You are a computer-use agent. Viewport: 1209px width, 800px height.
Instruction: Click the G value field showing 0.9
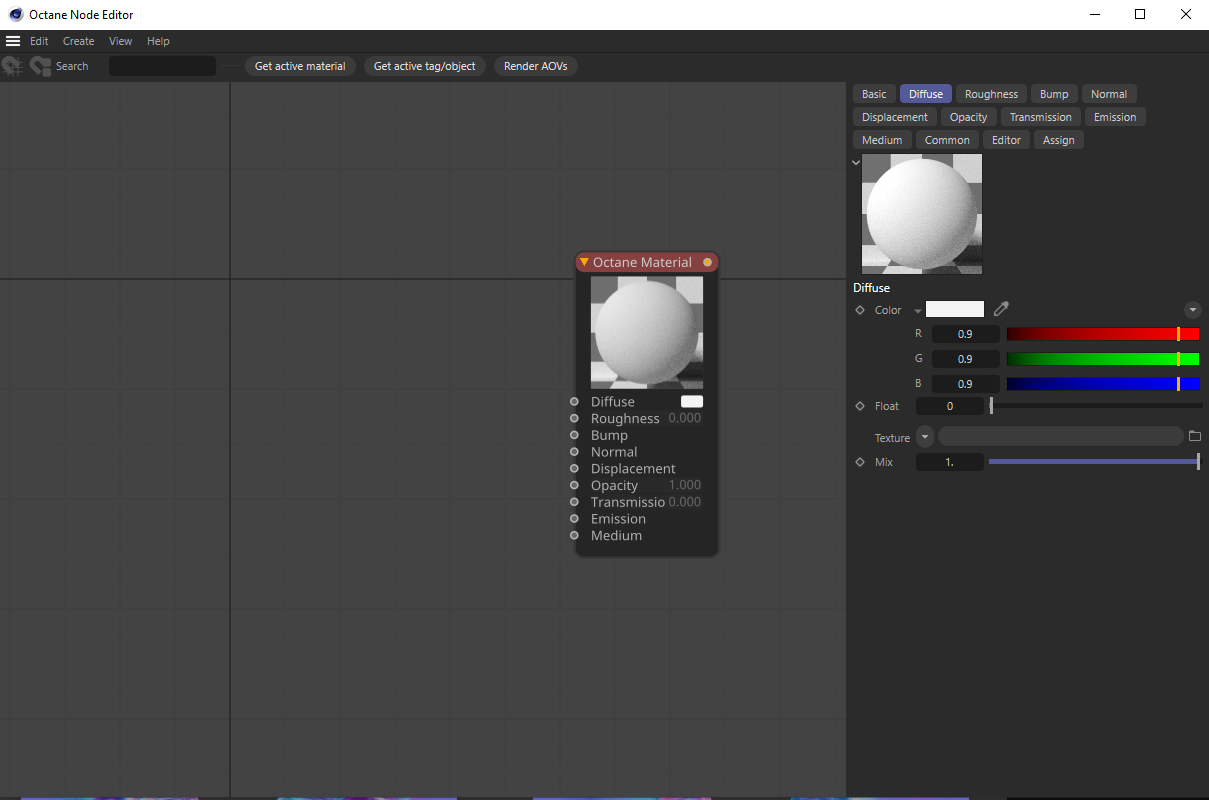pos(965,359)
